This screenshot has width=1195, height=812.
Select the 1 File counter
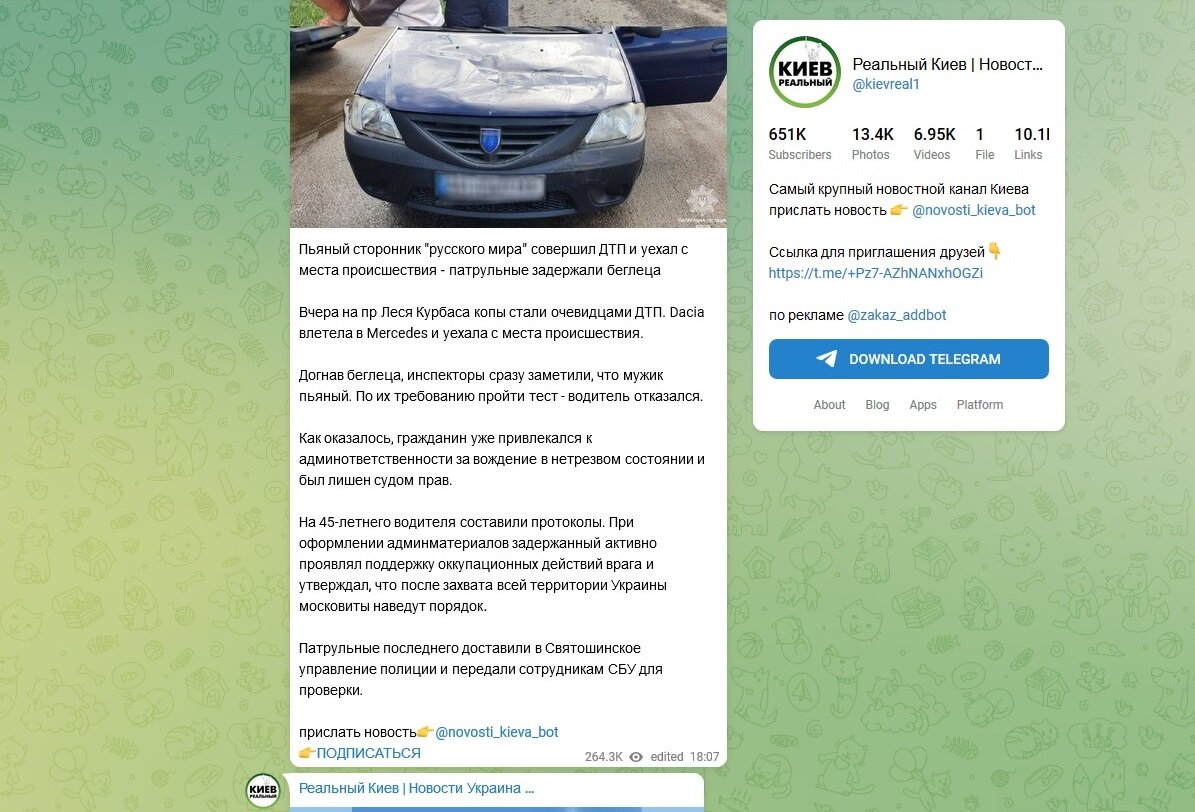pos(985,144)
